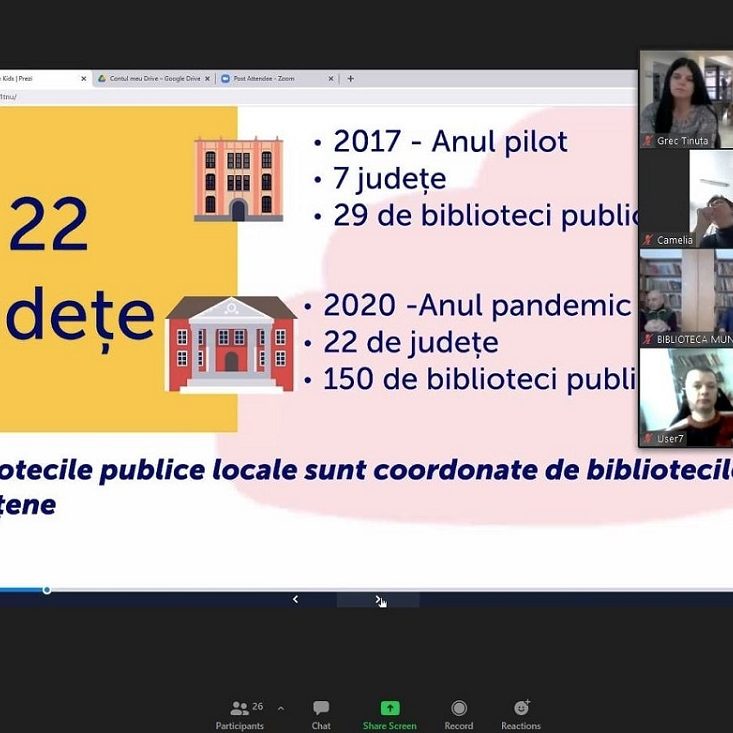Open a new browser tab
This screenshot has height=733, width=733.
pos(350,78)
